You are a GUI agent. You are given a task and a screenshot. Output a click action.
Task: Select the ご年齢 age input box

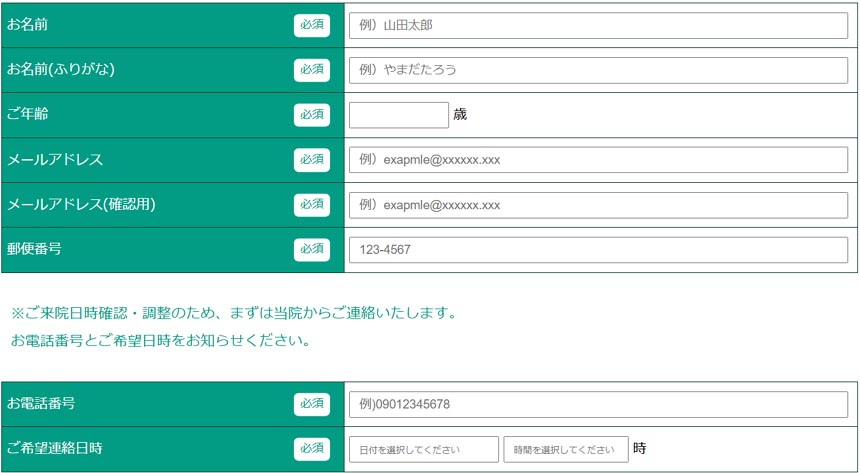point(399,115)
